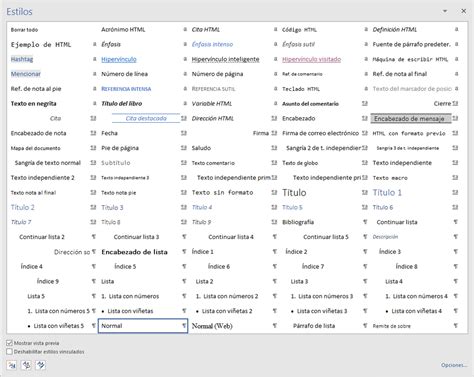The width and height of the screenshot is (474, 377).
Task: Apply the Cita destacada style
Action: (146, 118)
